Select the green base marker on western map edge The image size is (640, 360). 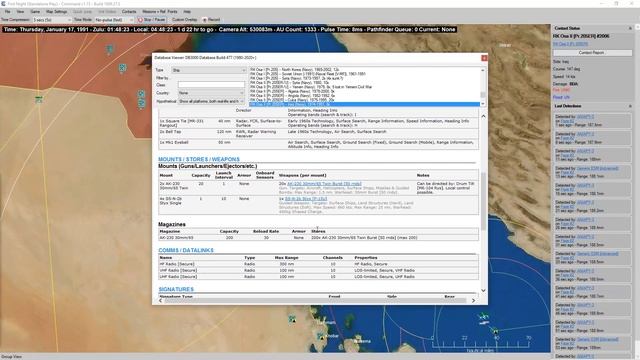(39, 99)
